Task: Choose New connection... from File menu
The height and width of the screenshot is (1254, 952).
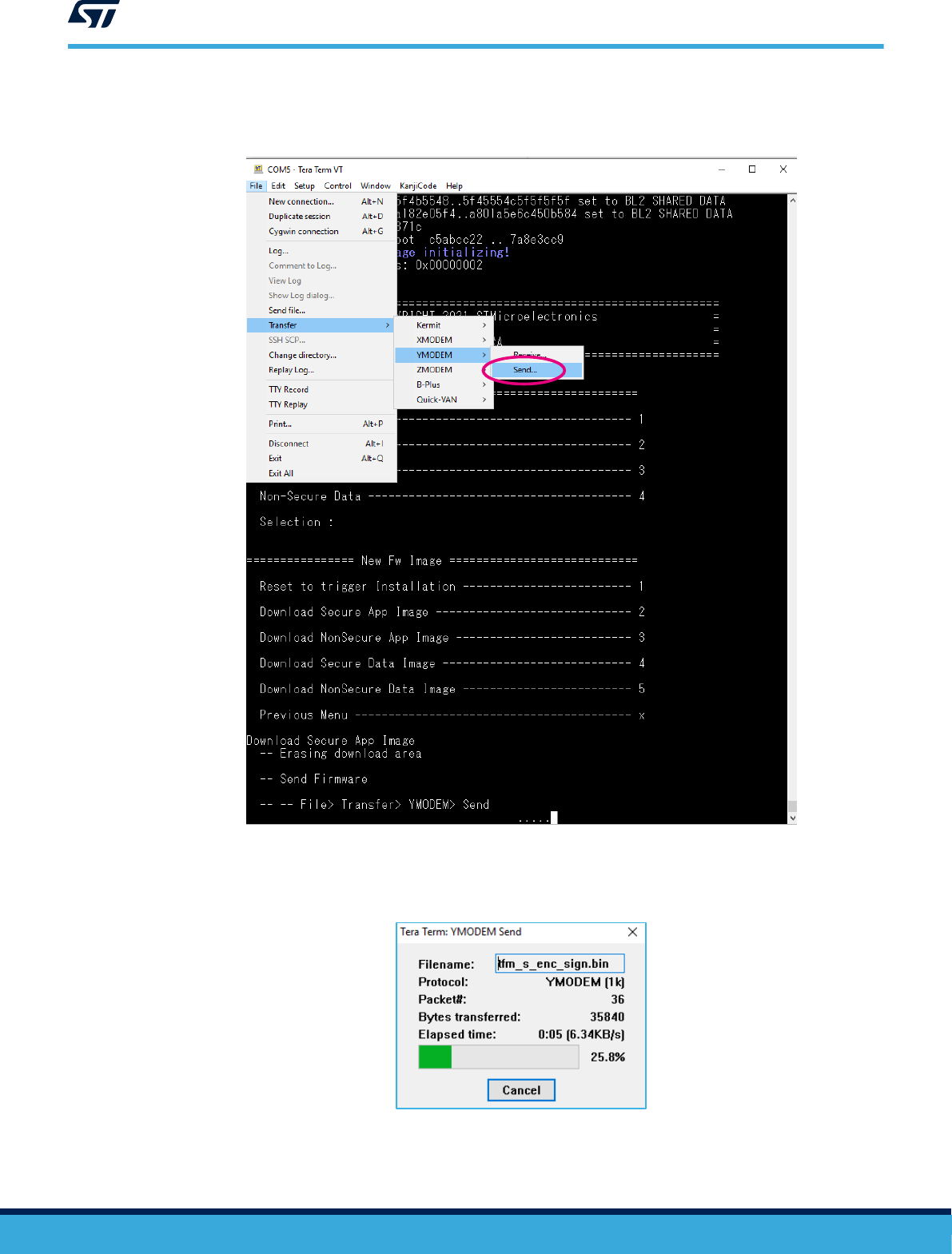Action: click(x=322, y=201)
